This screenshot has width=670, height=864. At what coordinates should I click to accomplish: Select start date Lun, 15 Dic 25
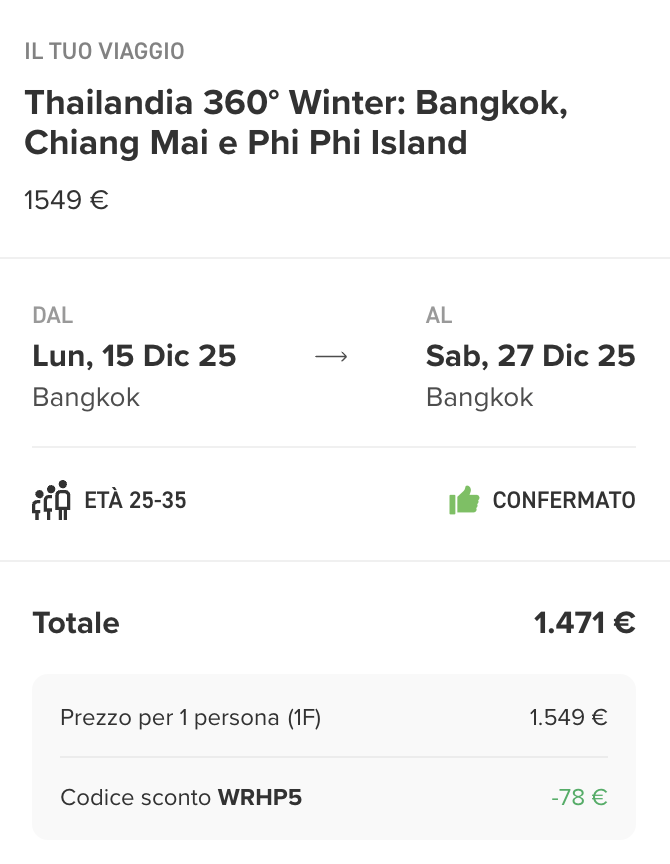pos(134,356)
